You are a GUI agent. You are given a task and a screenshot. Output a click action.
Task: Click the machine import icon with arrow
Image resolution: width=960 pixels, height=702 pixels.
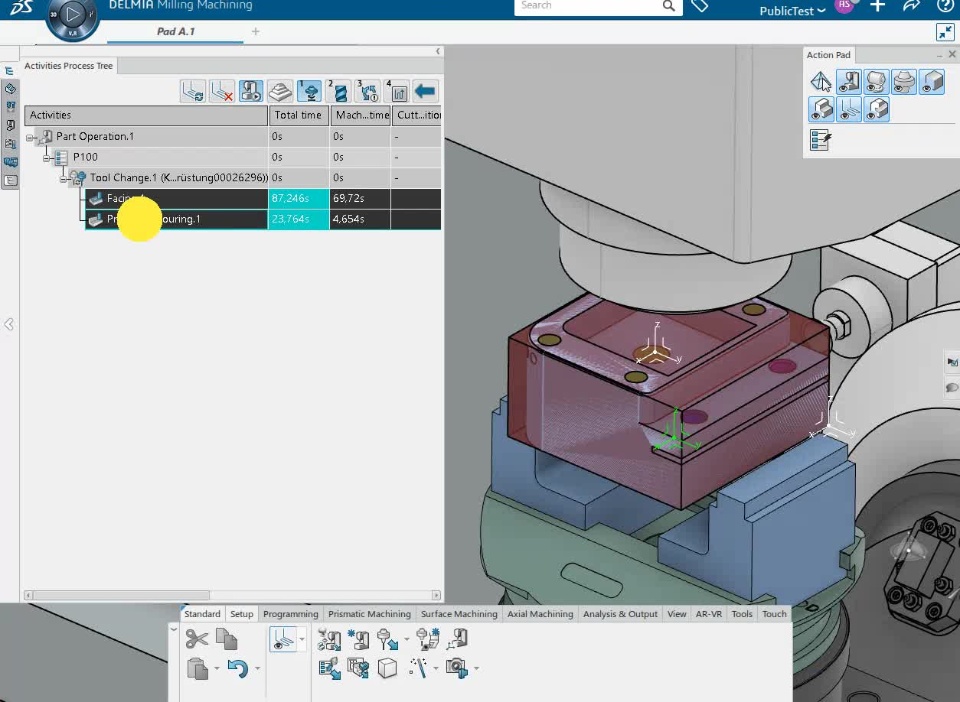click(329, 639)
